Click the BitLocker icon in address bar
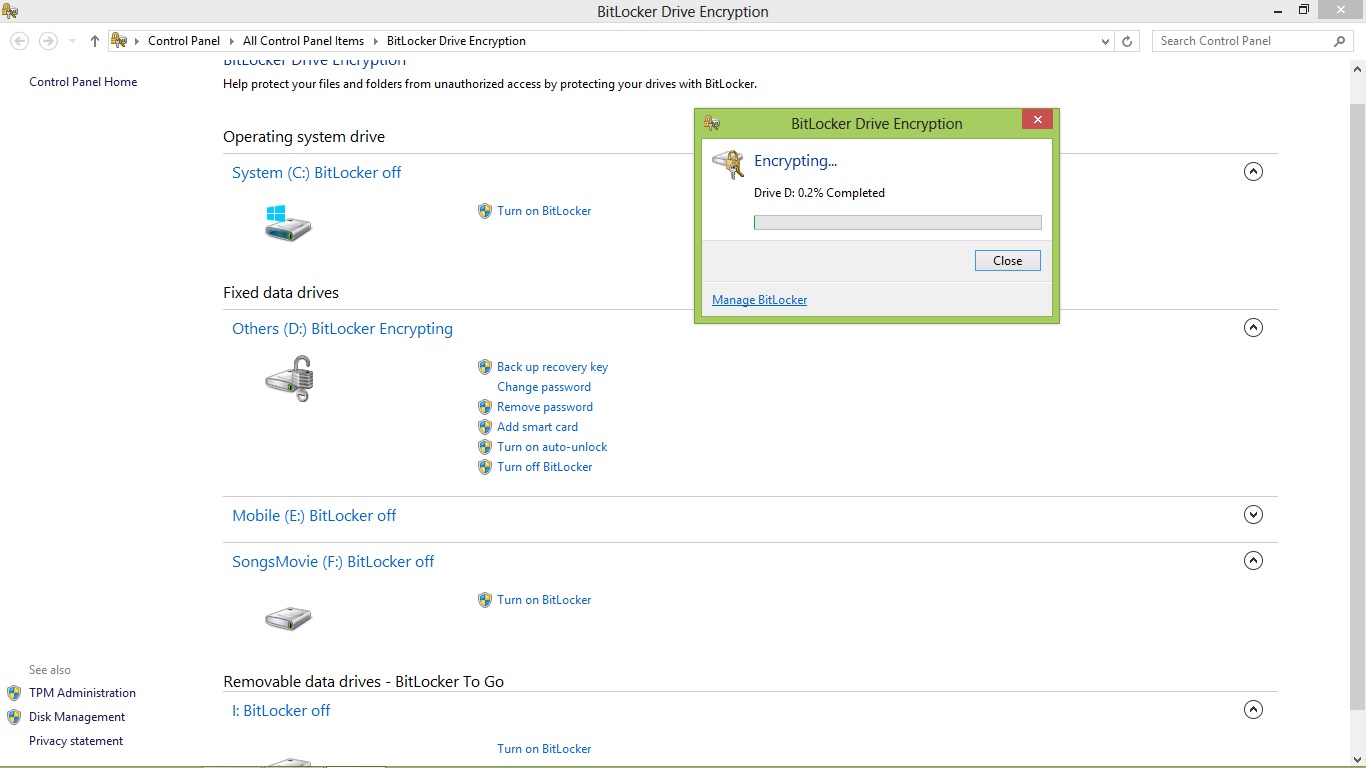This screenshot has width=1366, height=768. (119, 41)
